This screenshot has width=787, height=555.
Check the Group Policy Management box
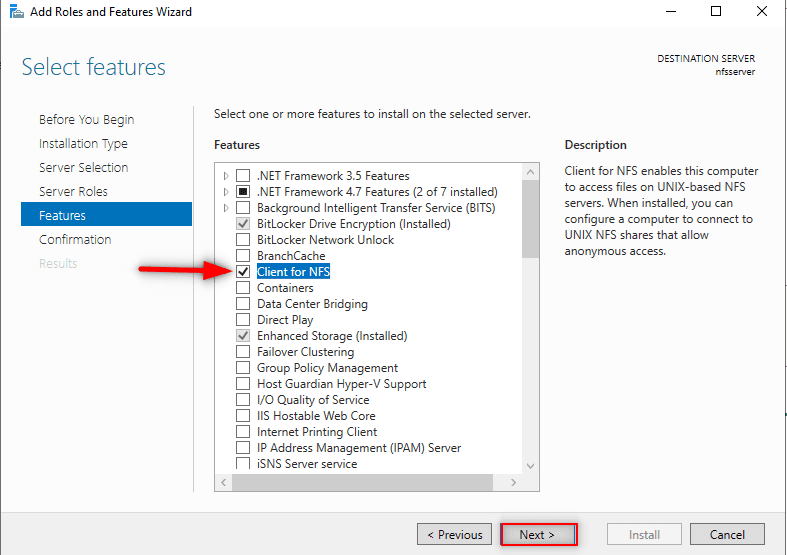coord(243,368)
